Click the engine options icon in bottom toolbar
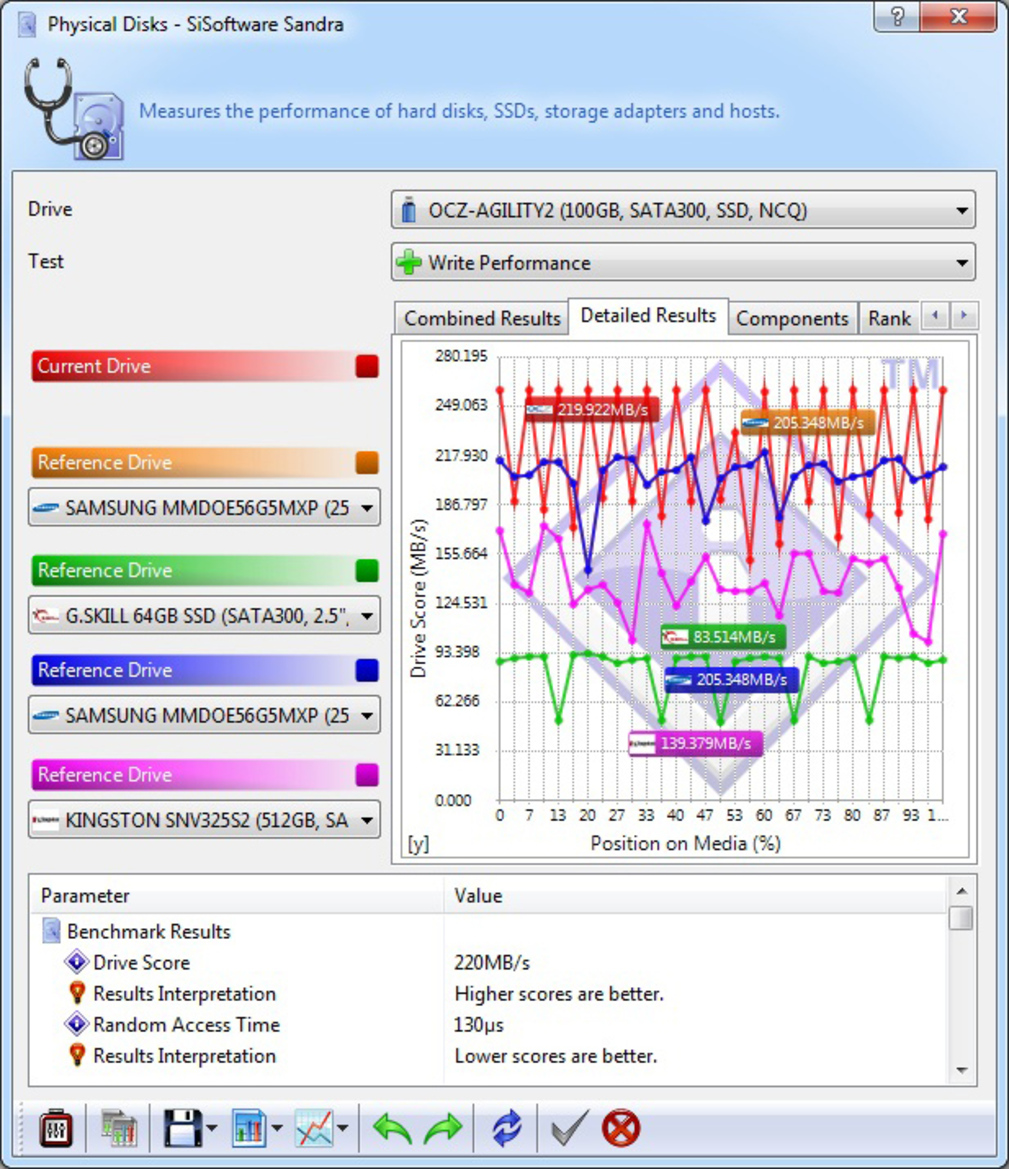 (56, 1128)
